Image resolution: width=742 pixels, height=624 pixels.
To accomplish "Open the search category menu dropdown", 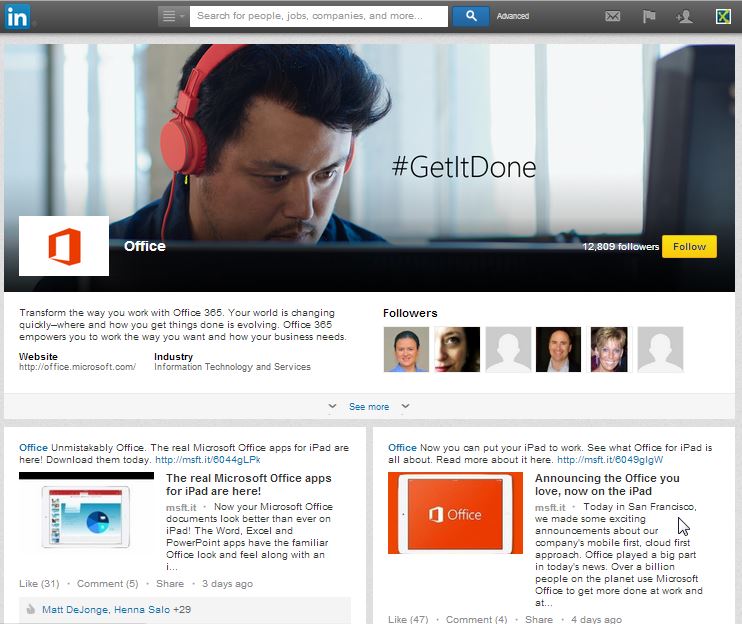I will [173, 16].
